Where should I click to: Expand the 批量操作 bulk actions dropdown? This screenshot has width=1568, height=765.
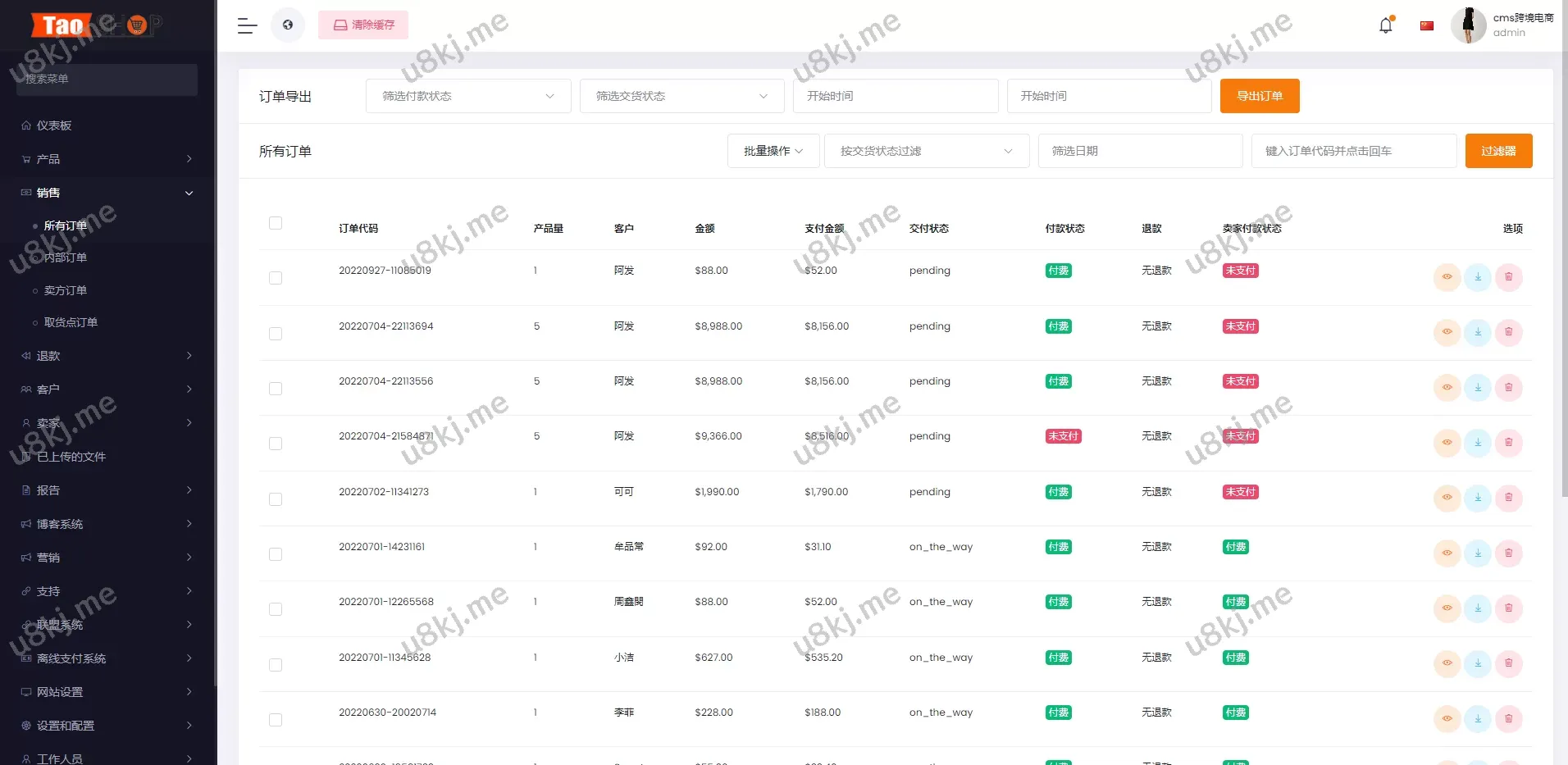773,151
